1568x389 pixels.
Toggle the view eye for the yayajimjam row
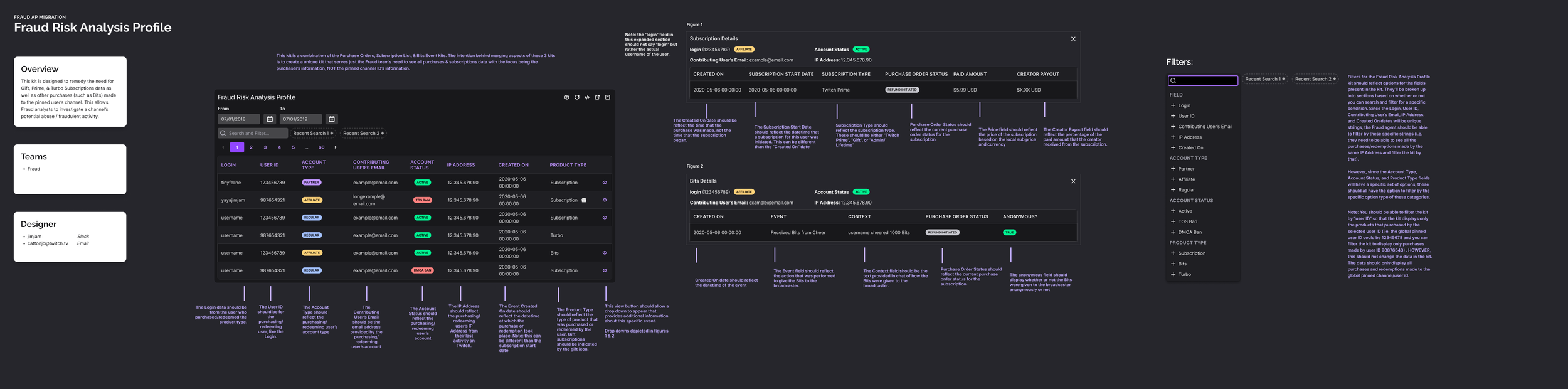click(605, 200)
